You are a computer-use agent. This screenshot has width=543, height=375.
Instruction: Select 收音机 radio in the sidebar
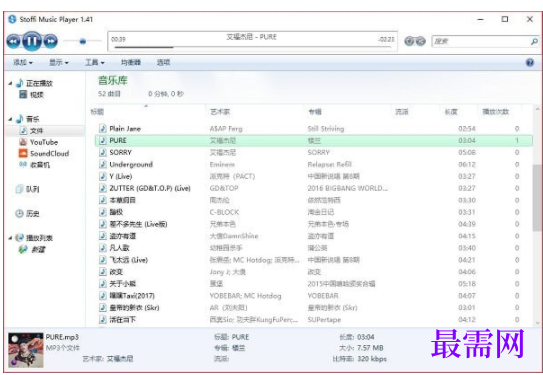click(35, 165)
